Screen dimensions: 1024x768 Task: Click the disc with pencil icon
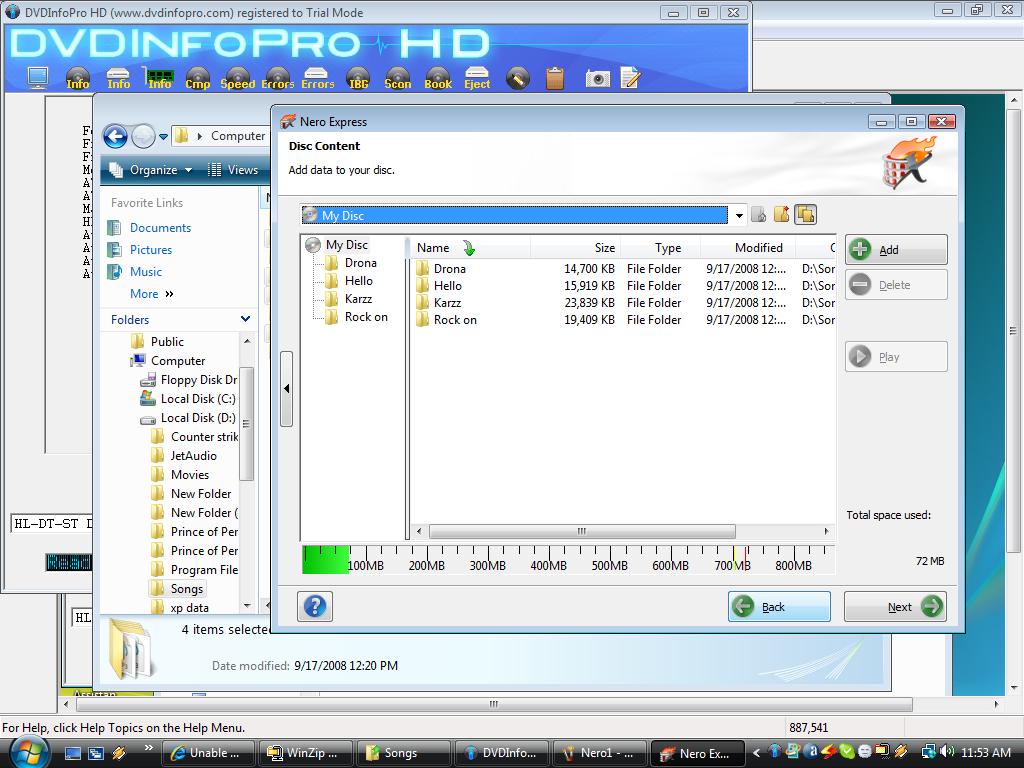pyautogui.click(x=517, y=78)
